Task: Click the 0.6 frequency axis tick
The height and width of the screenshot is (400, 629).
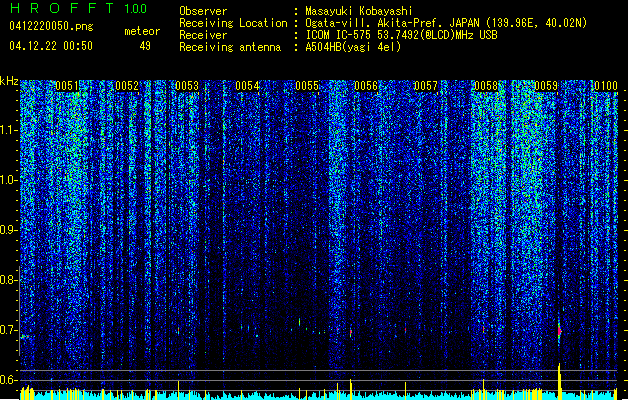Action: tap(10, 380)
